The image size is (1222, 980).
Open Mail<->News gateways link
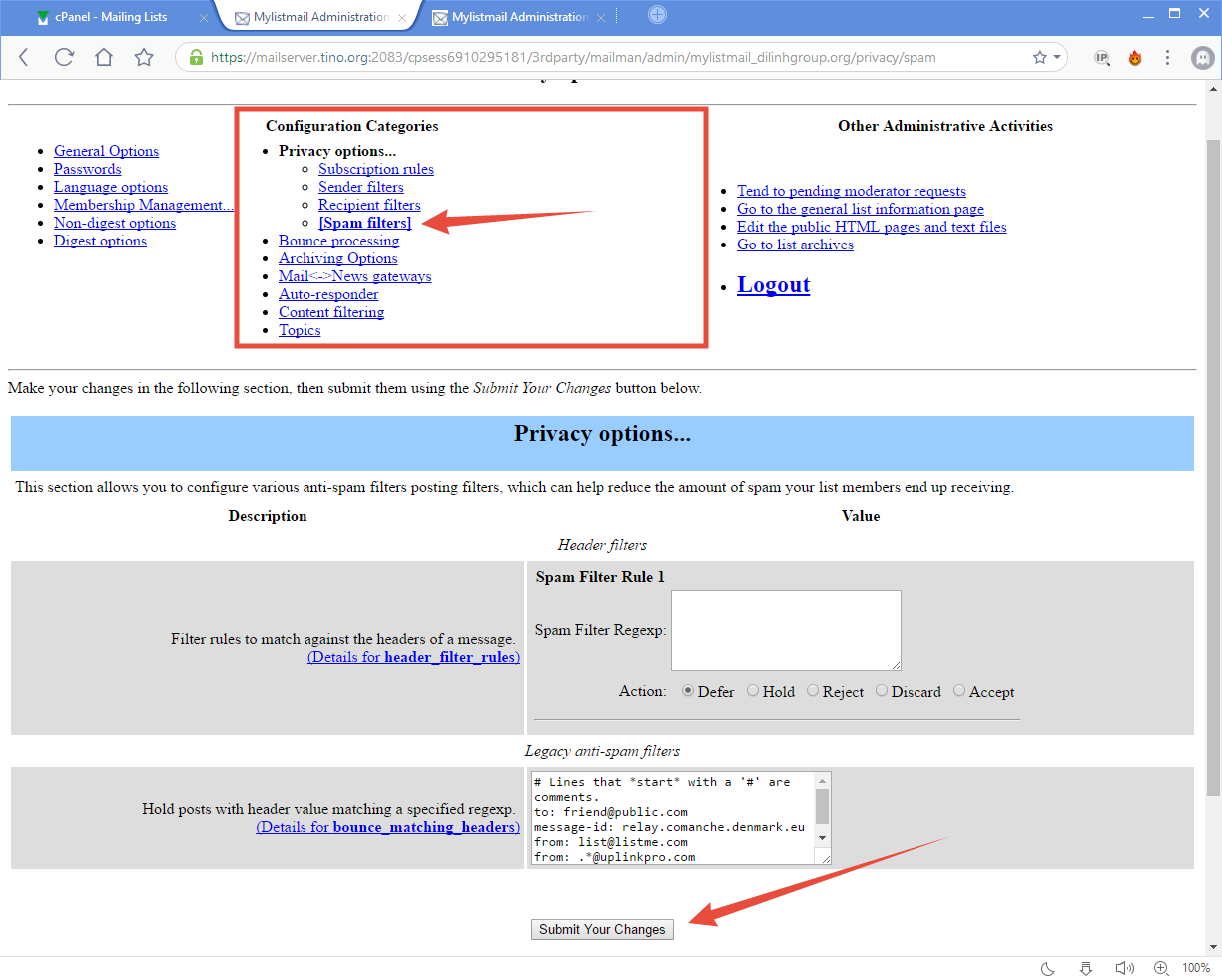pyautogui.click(x=355, y=276)
